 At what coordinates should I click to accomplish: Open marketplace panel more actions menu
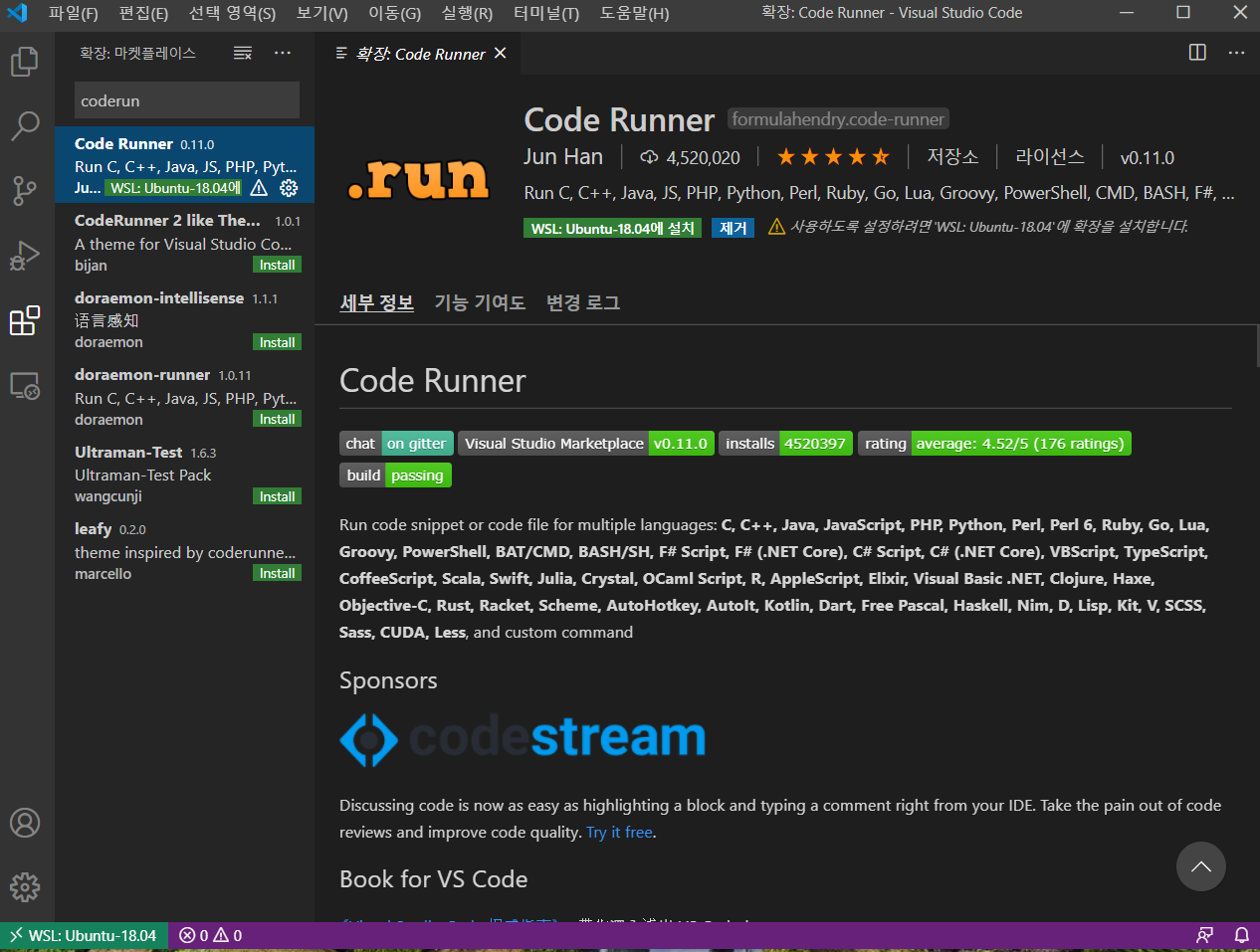(283, 54)
